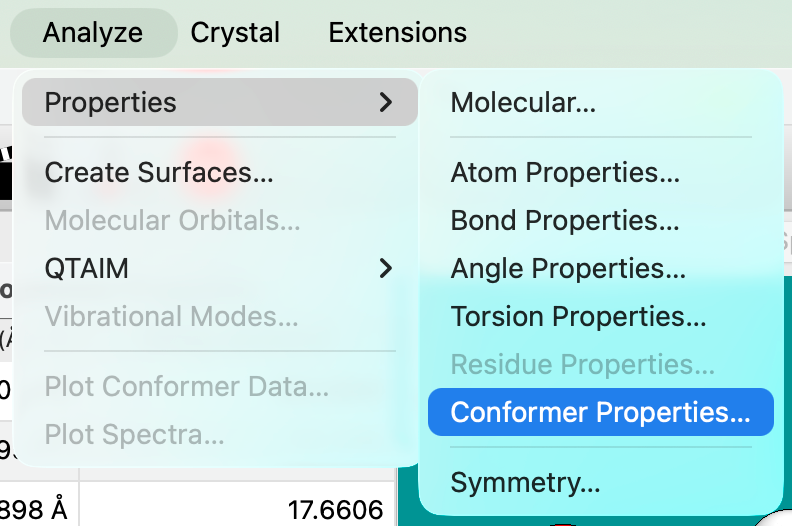The image size is (792, 526).
Task: Select Angle Properties... in the submenu
Action: click(568, 268)
